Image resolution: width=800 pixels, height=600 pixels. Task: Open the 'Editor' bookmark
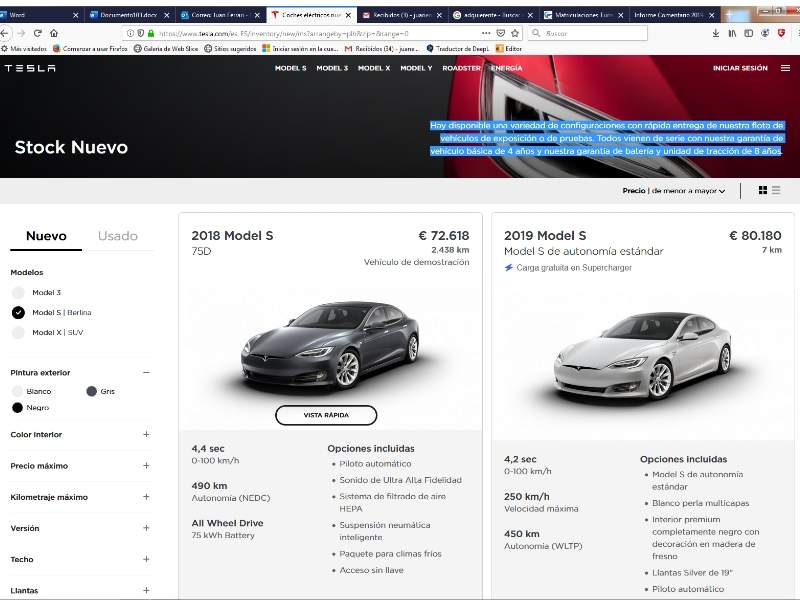509,49
